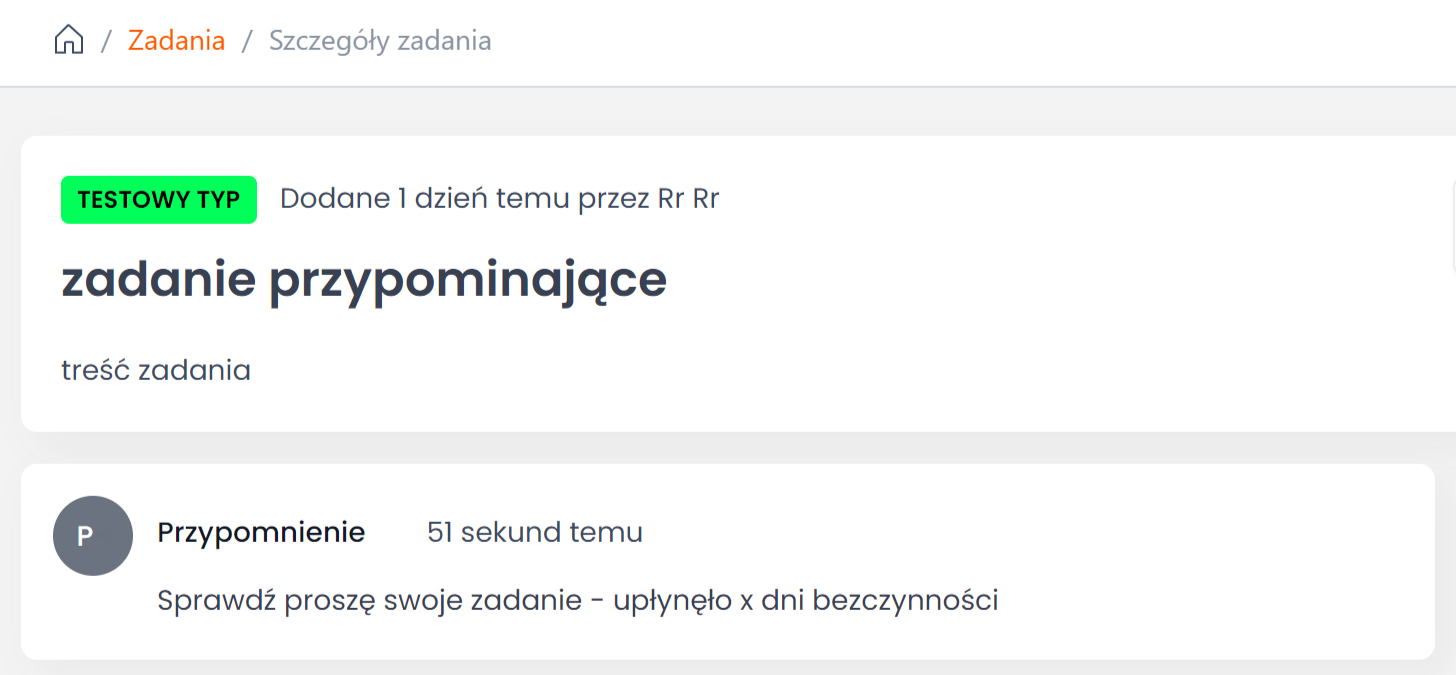This screenshot has width=1456, height=675.
Task: Select the task title zadanie przypominające
Action: tap(364, 281)
